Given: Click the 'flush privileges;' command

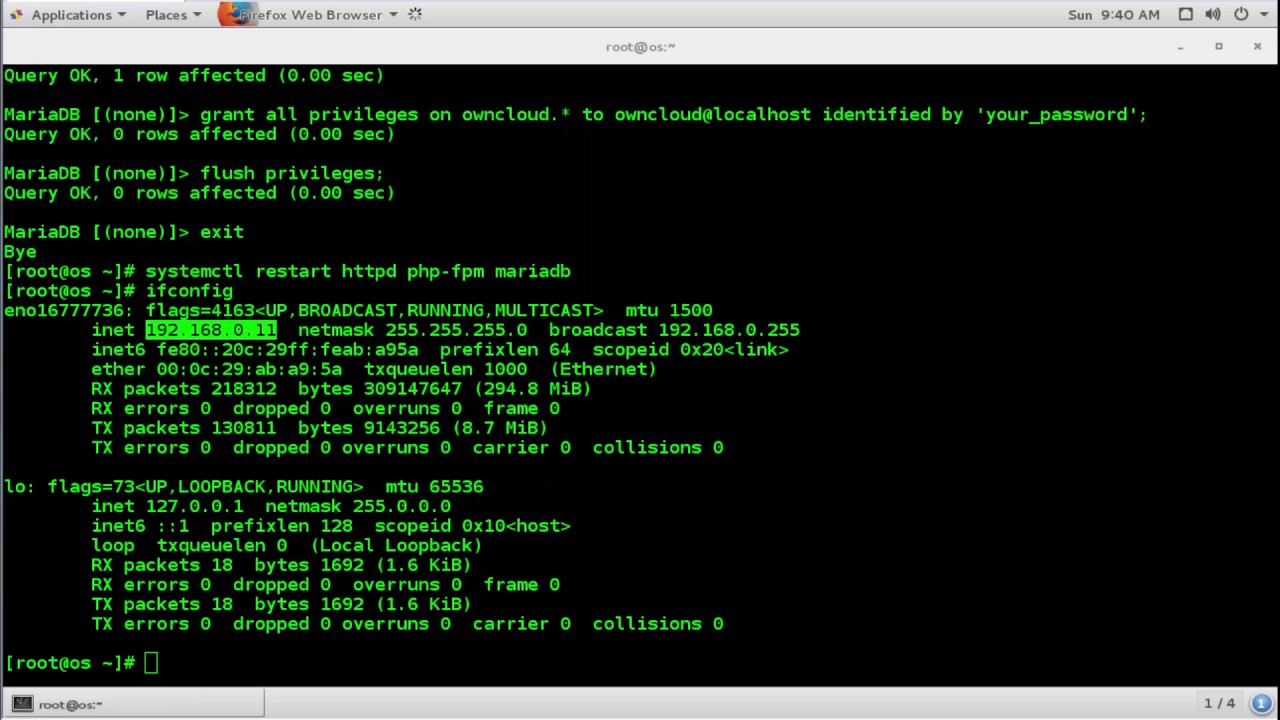Looking at the screenshot, I should (x=292, y=173).
